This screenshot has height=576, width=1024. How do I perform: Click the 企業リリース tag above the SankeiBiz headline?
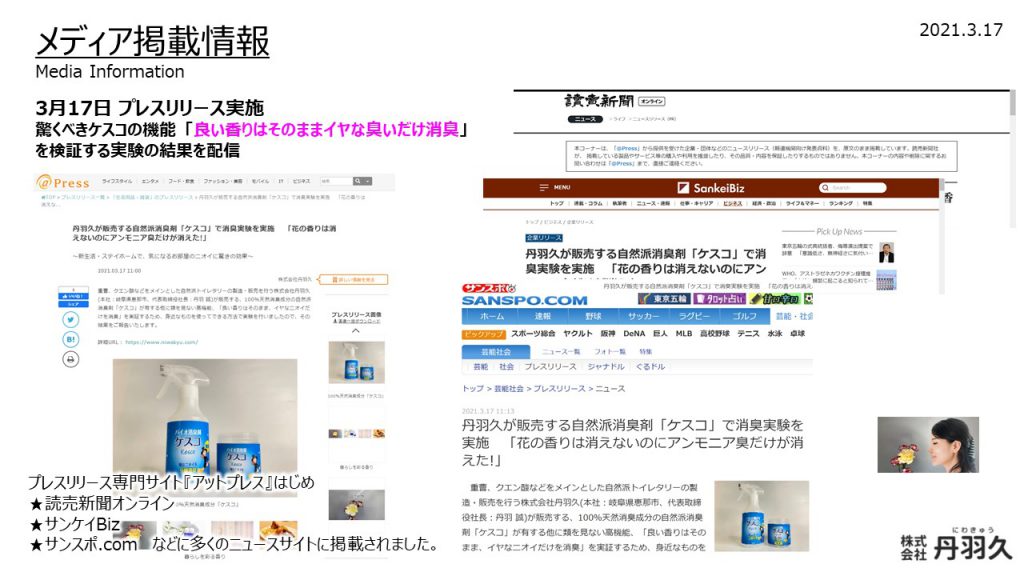pos(543,238)
